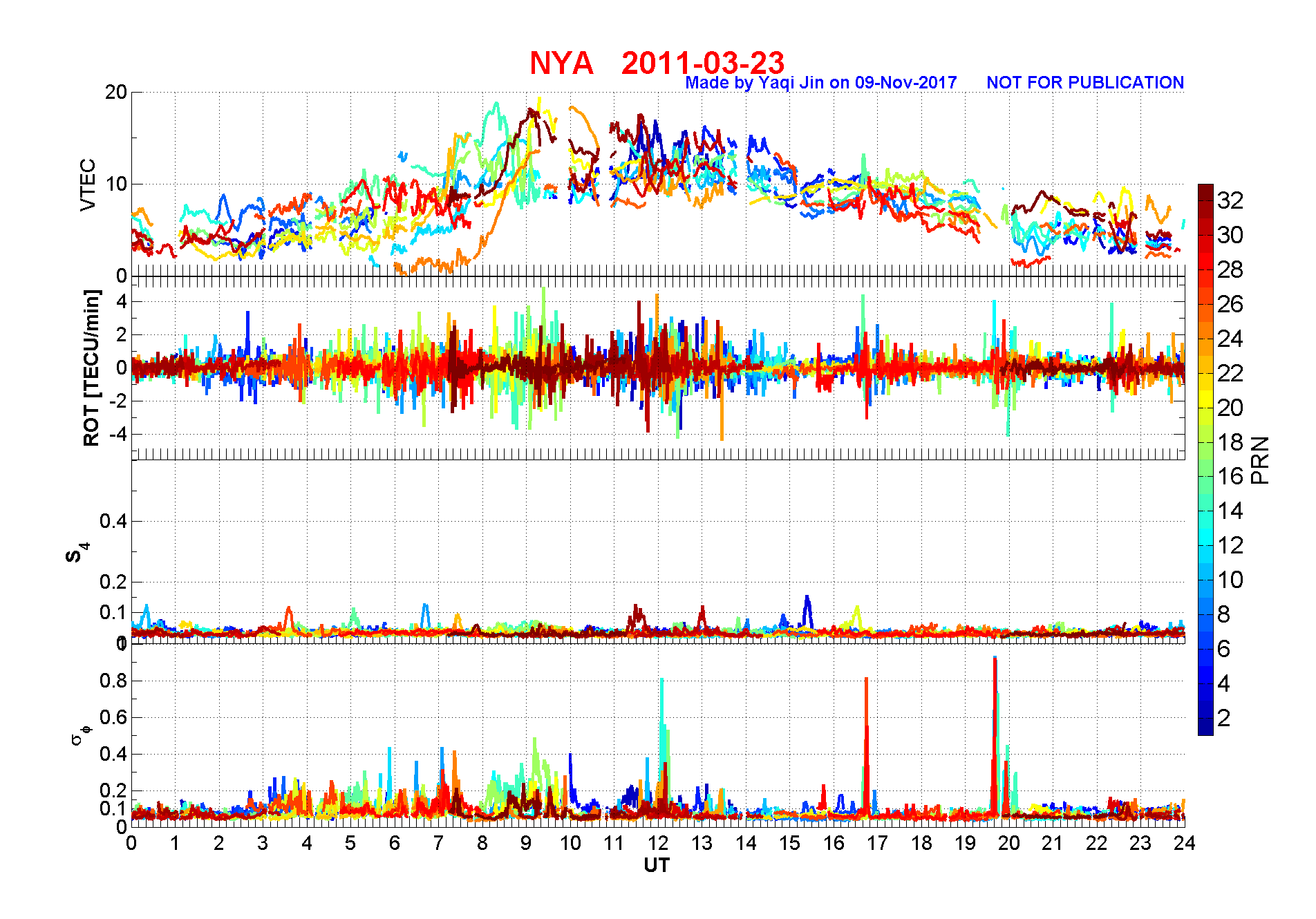
Task: Click the plot title NYA 2011-03-23
Action: (657, 63)
